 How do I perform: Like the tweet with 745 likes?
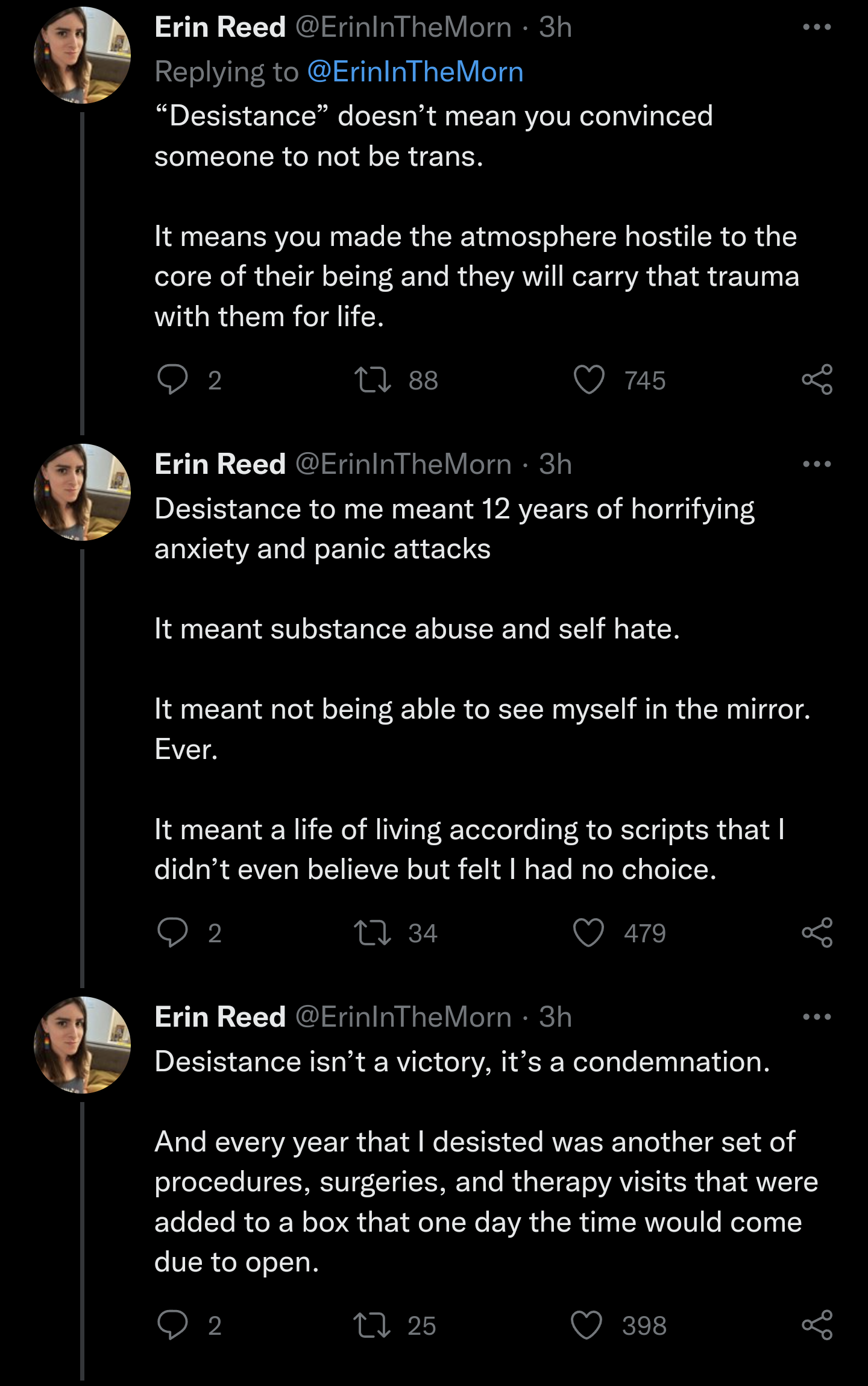click(588, 380)
